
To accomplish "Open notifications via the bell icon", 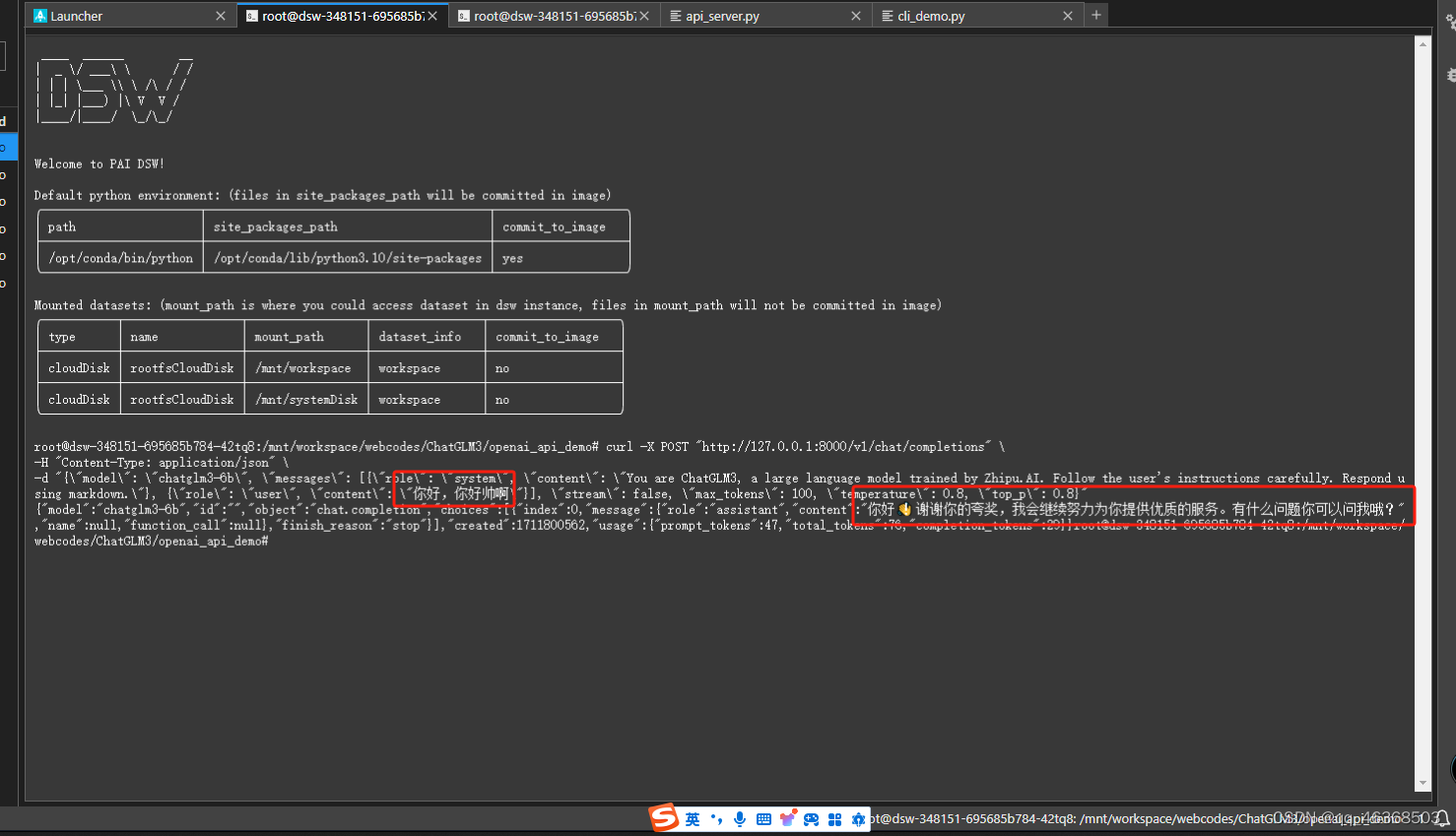I will click(1442, 819).
